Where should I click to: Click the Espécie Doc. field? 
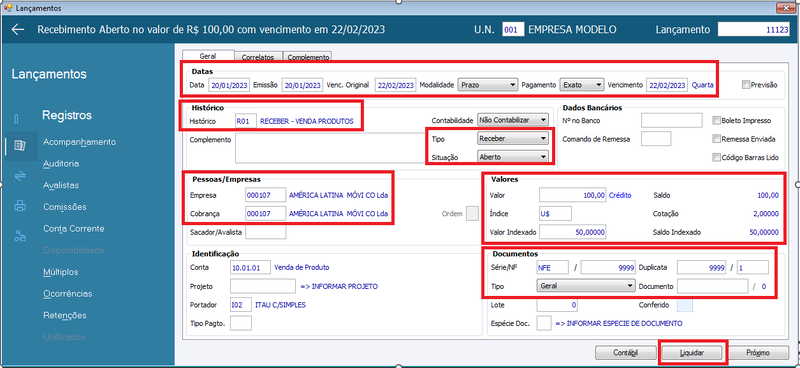coord(544,323)
